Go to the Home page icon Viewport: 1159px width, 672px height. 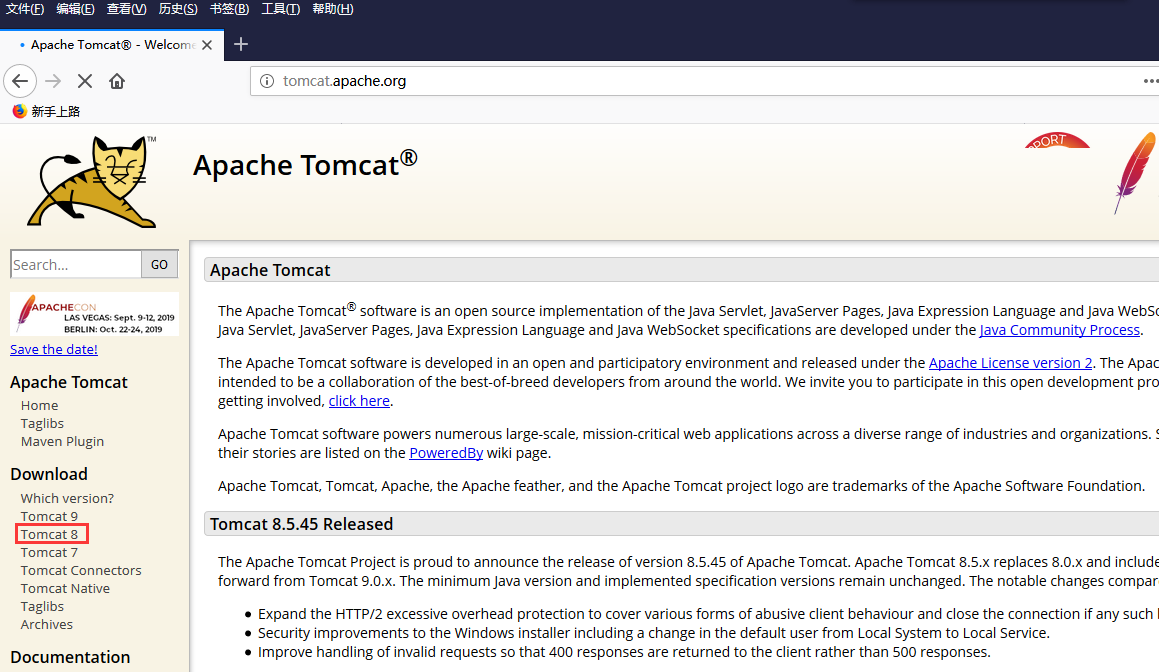117,81
